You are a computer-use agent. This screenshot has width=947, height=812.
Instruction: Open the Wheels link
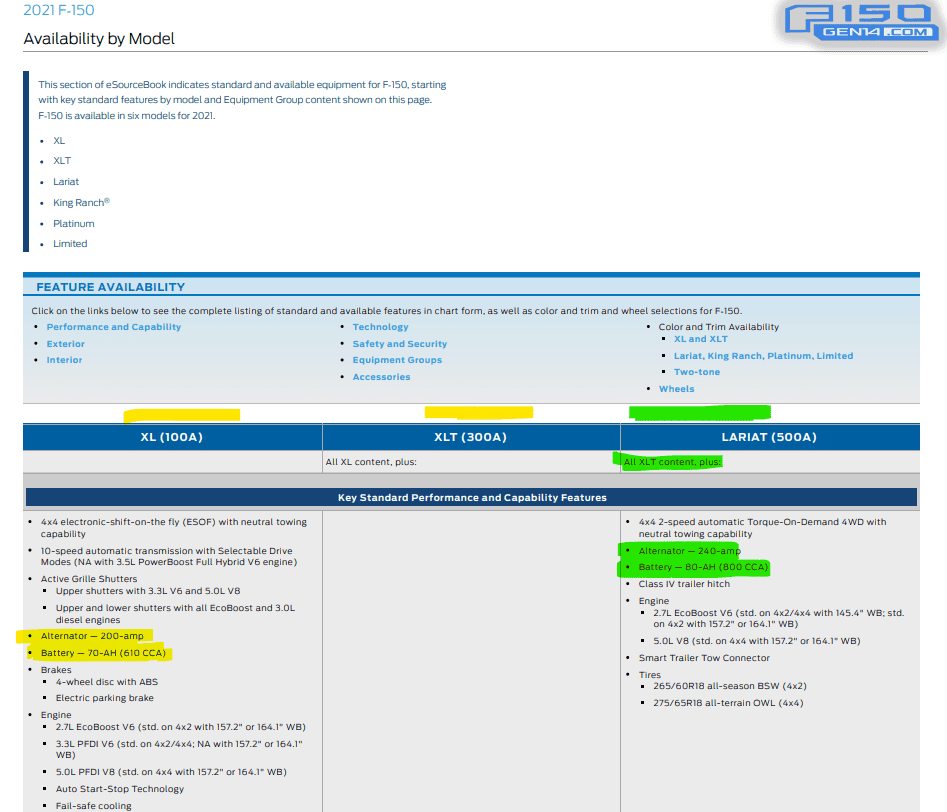coord(676,389)
